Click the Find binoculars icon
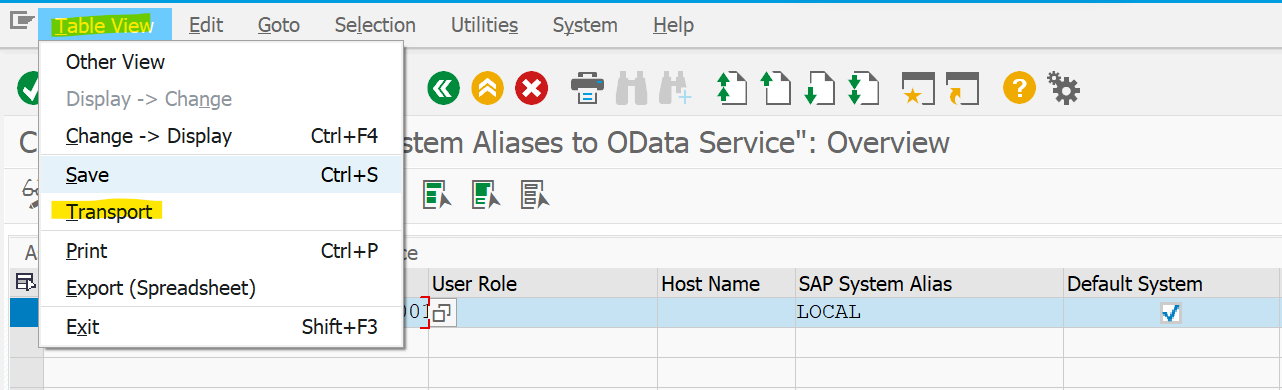 pos(632,88)
